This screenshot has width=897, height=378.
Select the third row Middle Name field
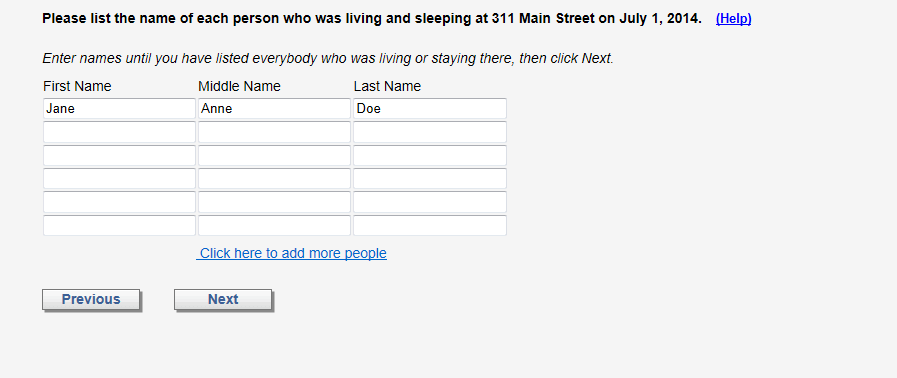[x=274, y=156]
